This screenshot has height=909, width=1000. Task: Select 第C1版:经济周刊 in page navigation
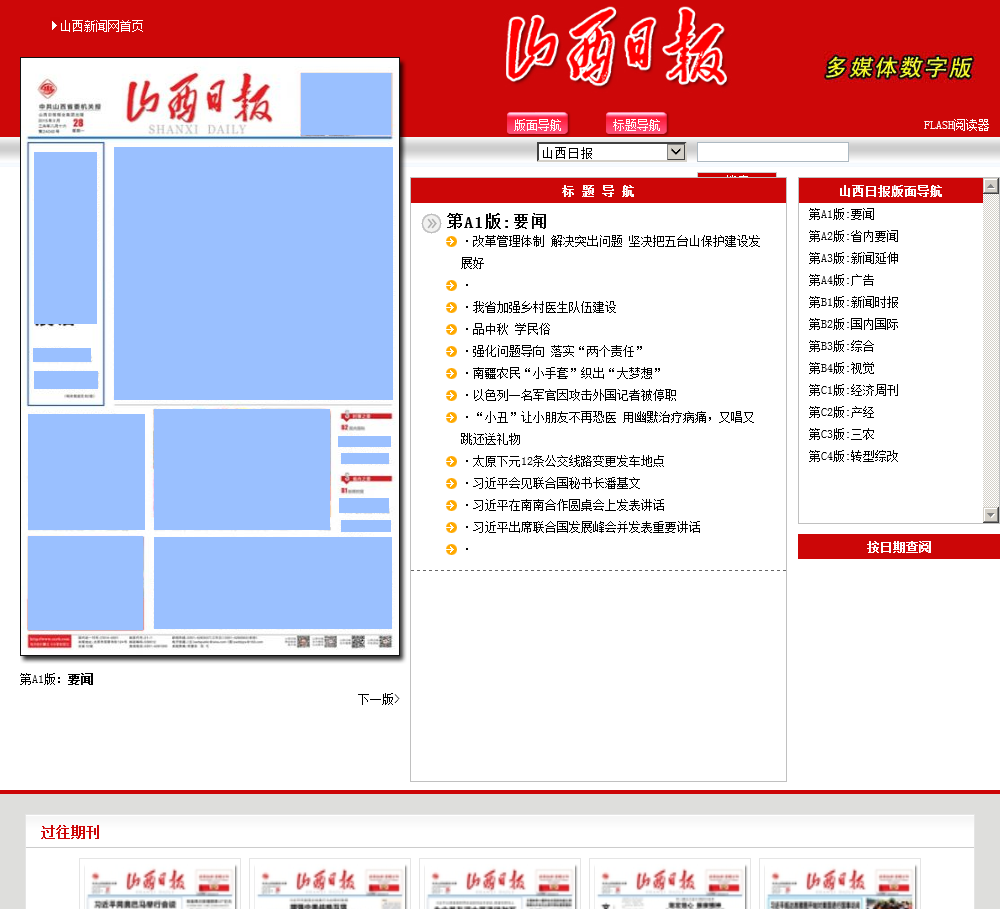[853, 390]
